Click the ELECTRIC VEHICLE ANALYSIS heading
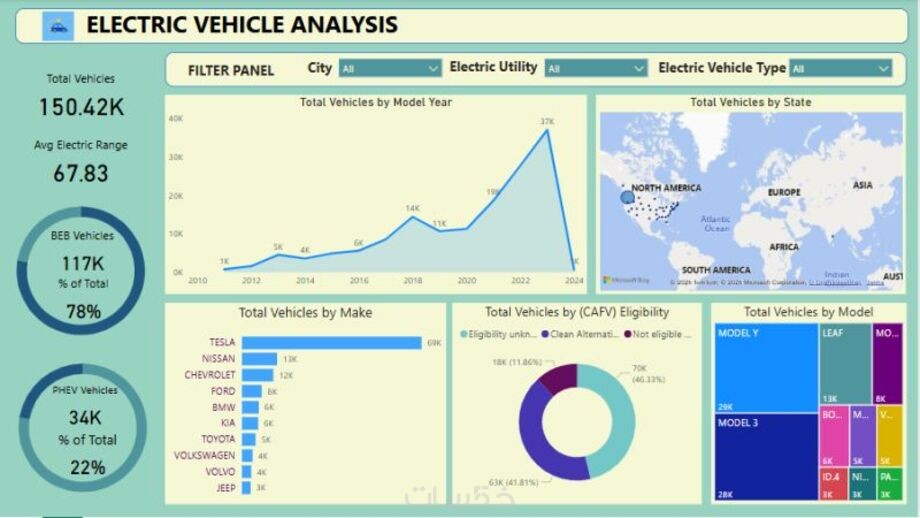Viewport: 920px width, 518px height. pyautogui.click(x=242, y=25)
